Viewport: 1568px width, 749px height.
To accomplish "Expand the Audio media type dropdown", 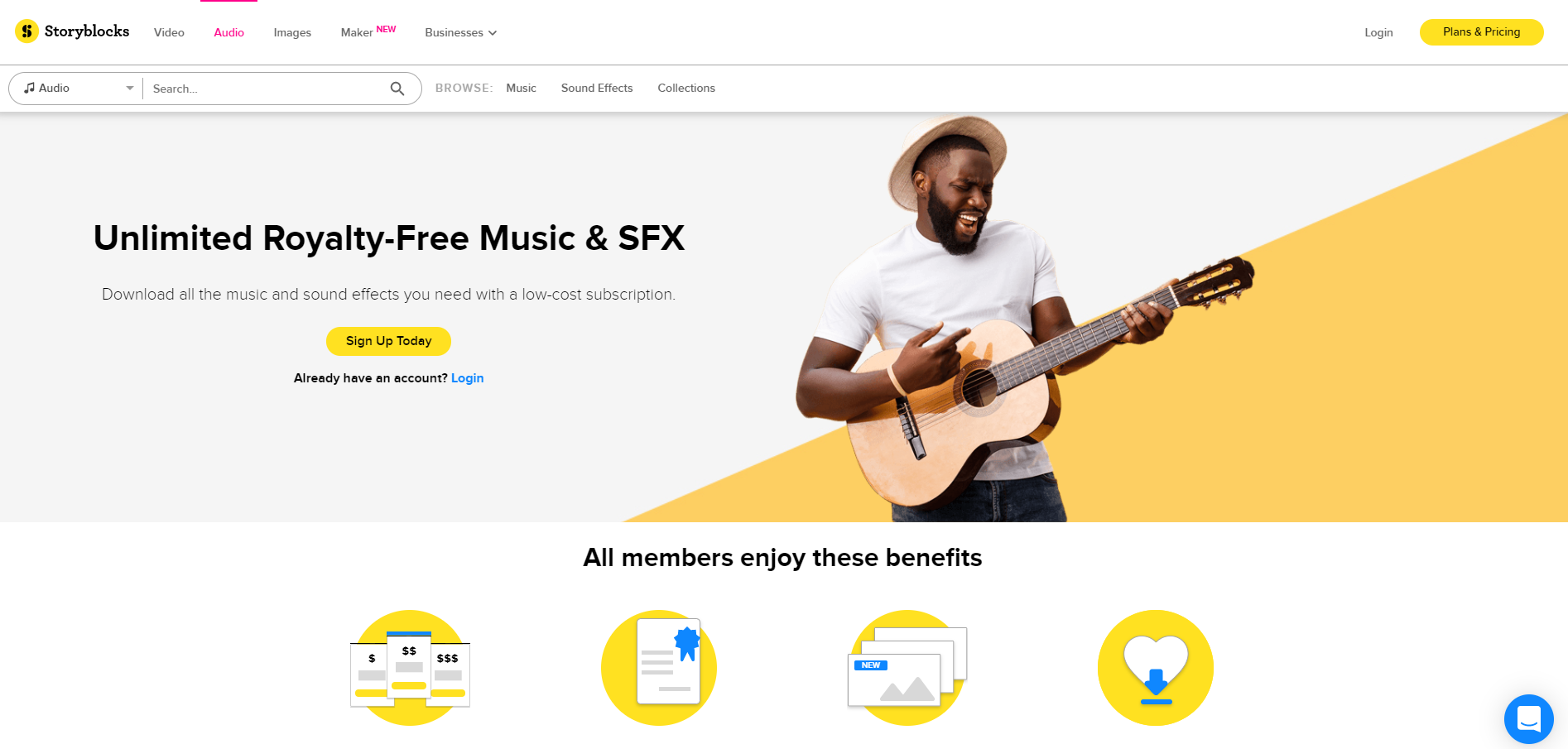I will click(x=75, y=89).
